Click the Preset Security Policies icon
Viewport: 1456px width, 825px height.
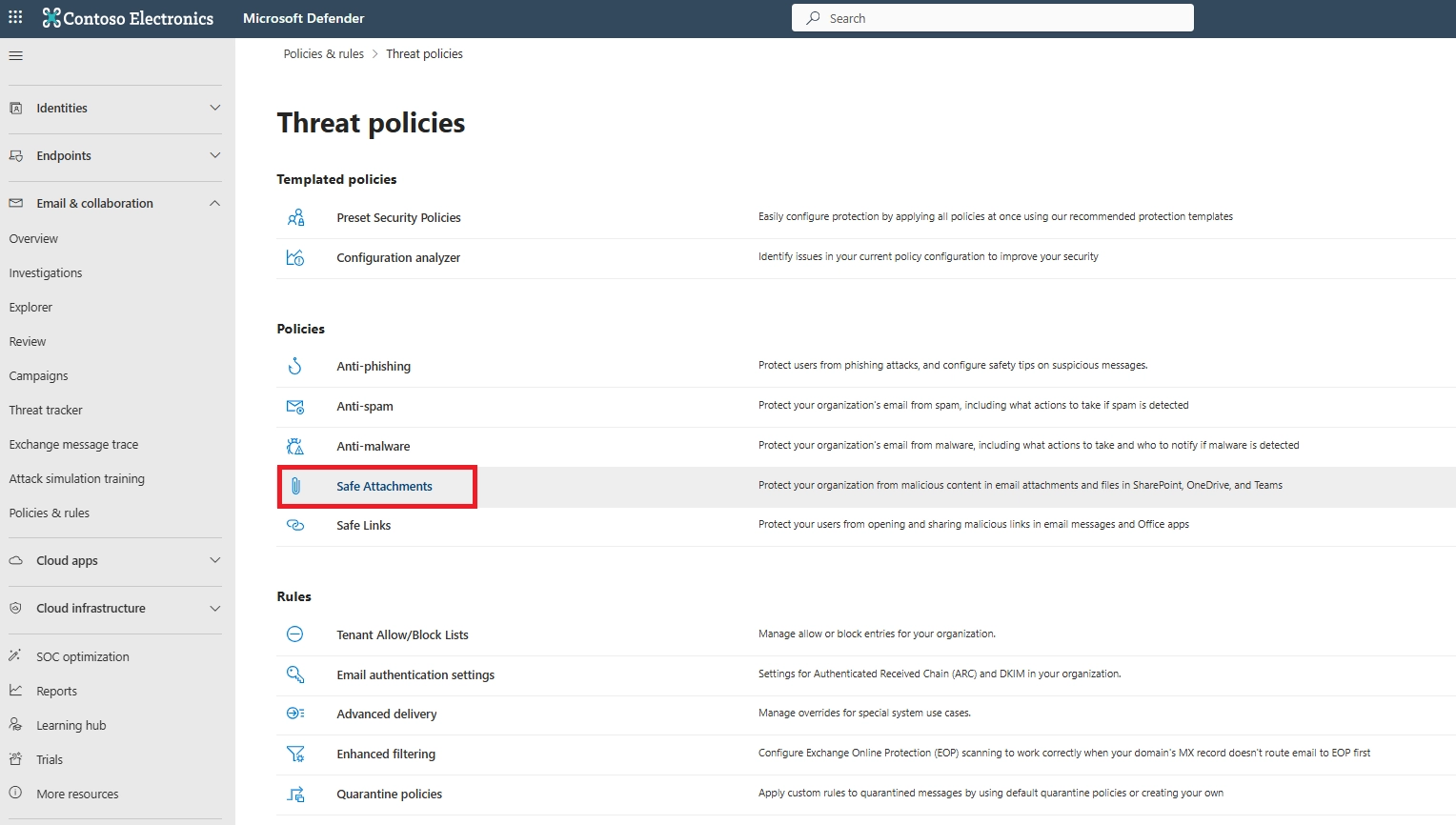pos(295,217)
